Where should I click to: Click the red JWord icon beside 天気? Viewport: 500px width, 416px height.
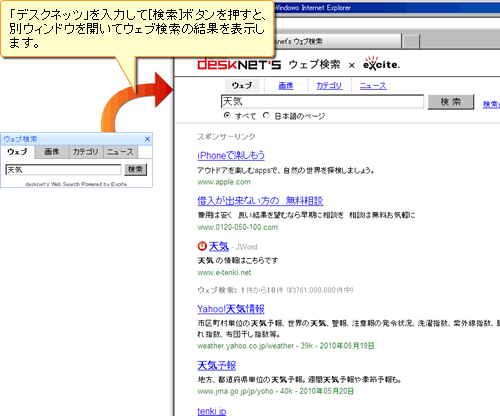202,246
